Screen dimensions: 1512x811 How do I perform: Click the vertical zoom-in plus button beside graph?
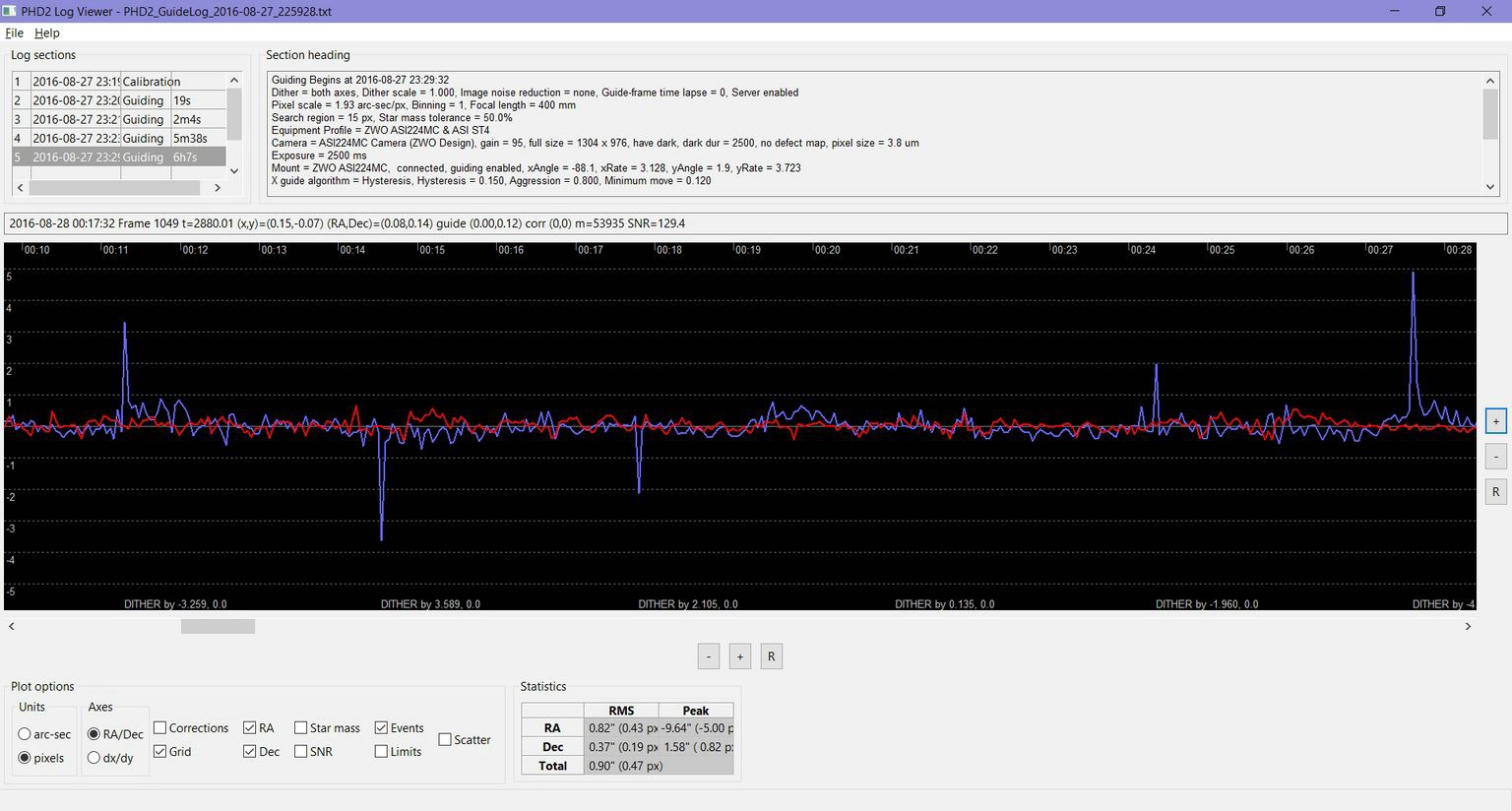click(x=1495, y=421)
